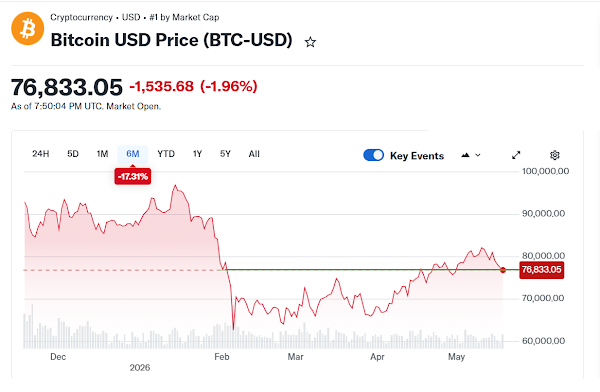
Task: Select the 1Y time range
Action: pos(197,154)
